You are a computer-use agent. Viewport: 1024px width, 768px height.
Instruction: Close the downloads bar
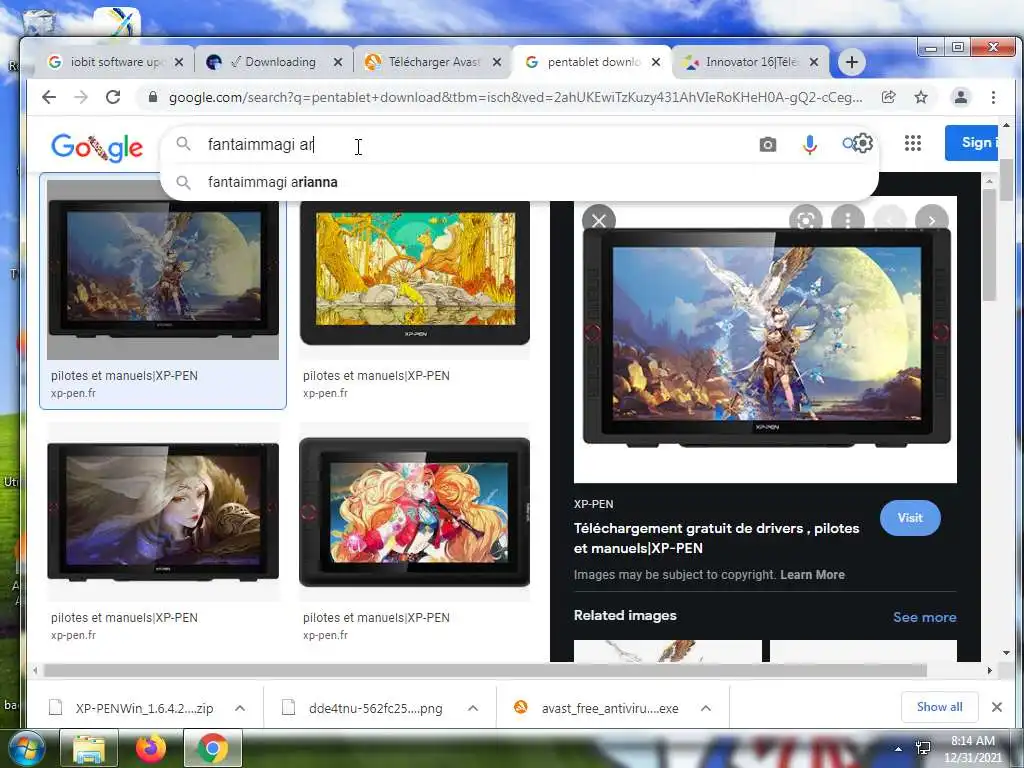pyautogui.click(x=997, y=707)
